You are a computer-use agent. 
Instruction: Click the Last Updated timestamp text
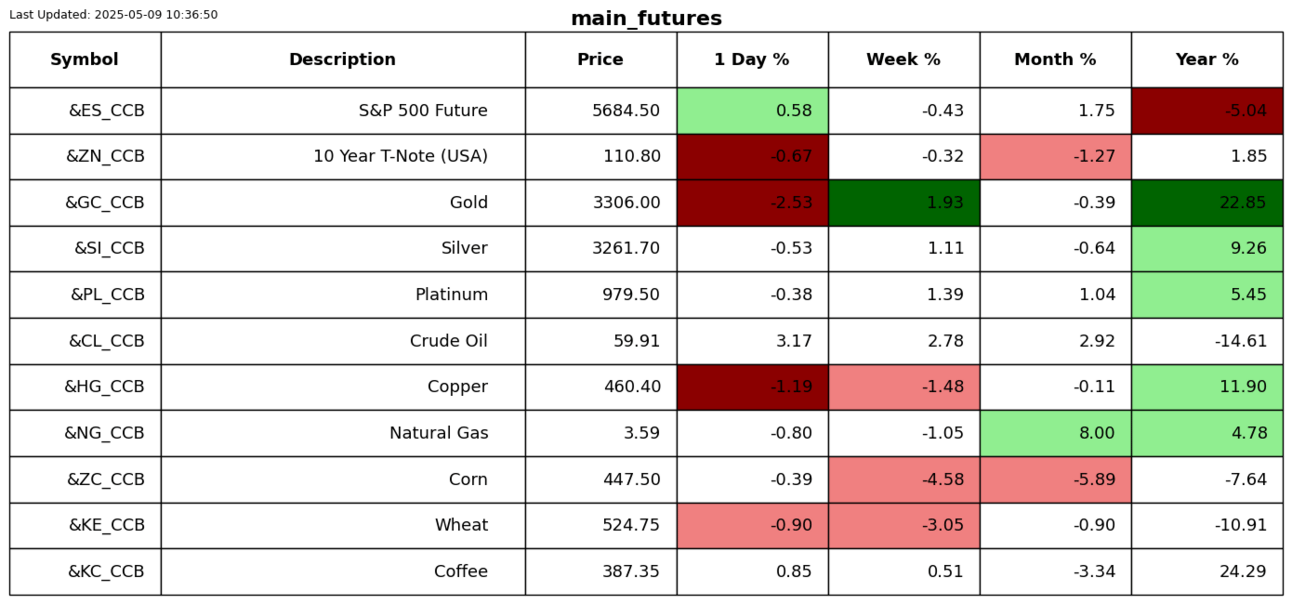[x=113, y=15]
